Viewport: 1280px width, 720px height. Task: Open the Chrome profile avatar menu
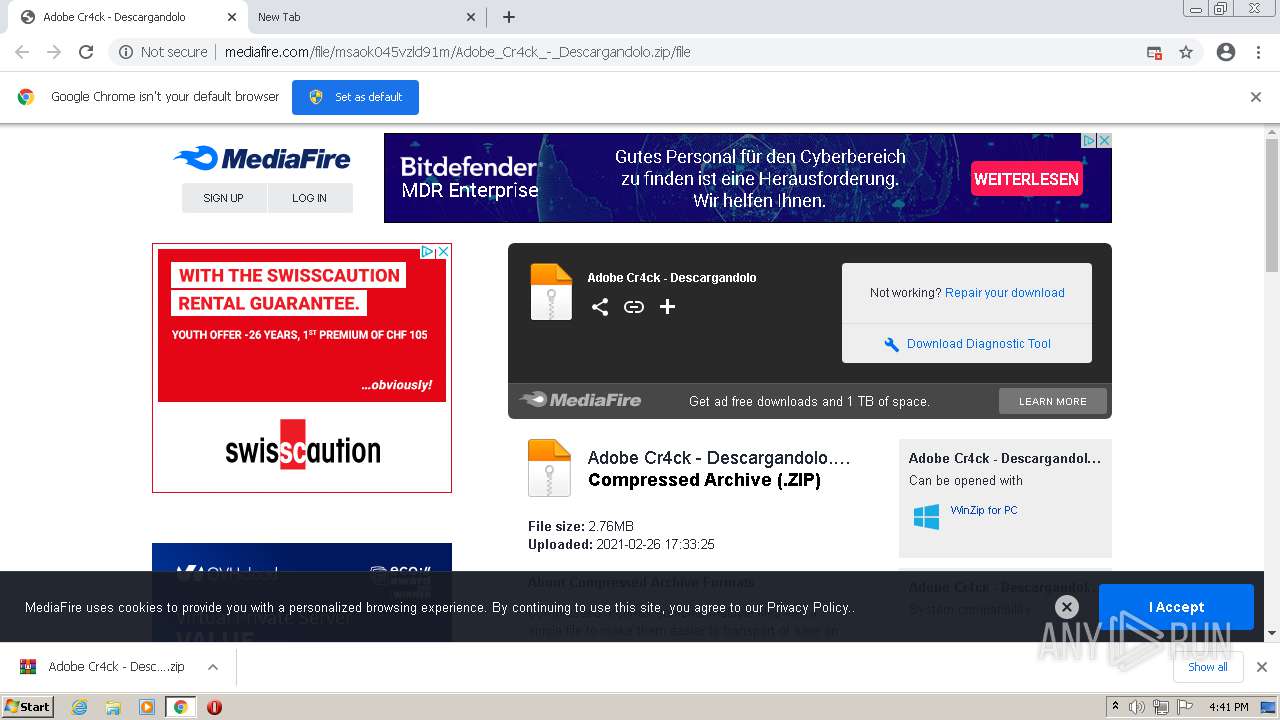(1226, 52)
